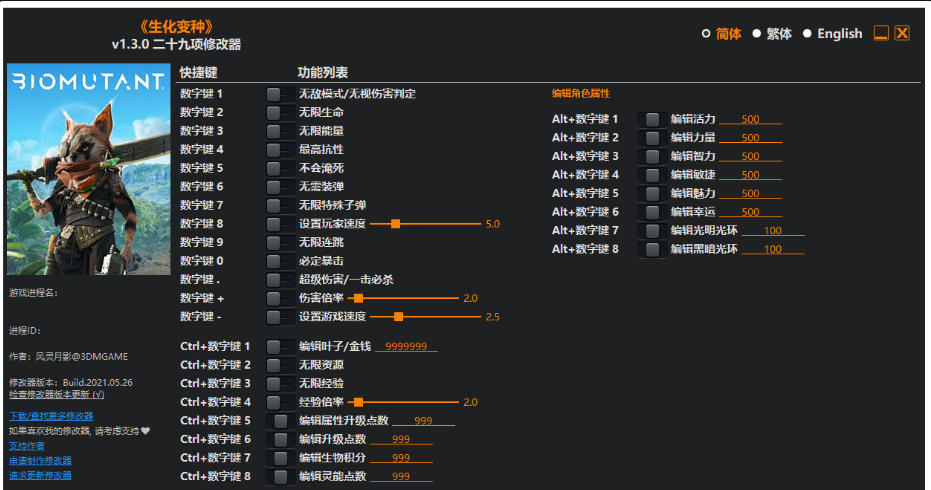Click the Biomutant game cover image
Viewport: 931px width, 490px height.
pyautogui.click(x=88, y=169)
